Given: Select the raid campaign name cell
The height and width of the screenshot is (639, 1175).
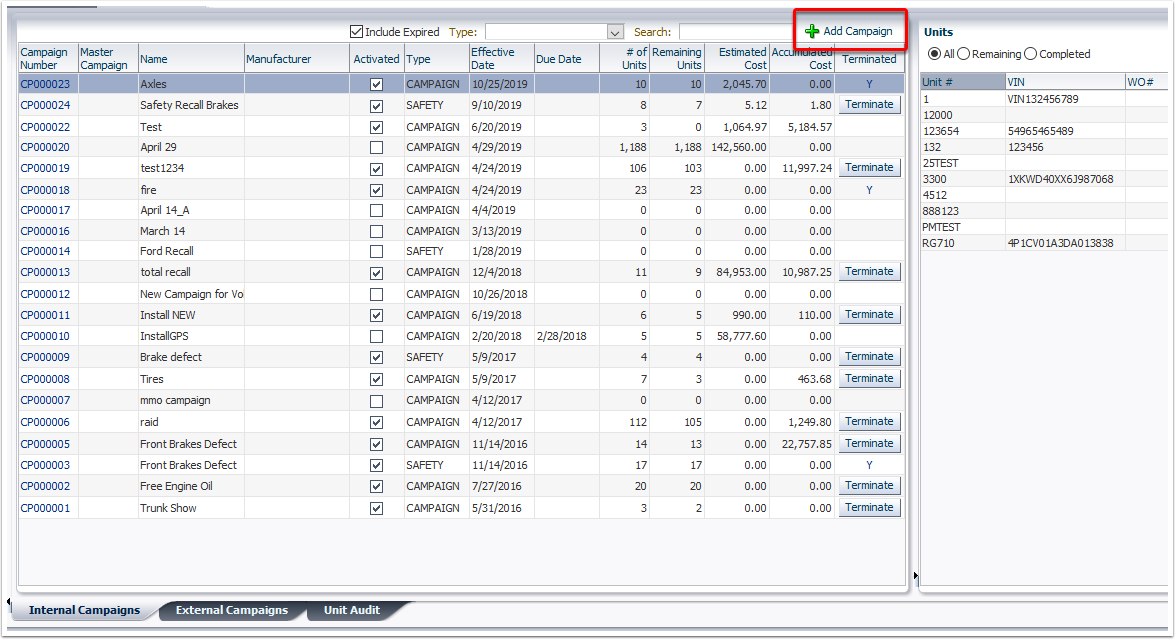Looking at the screenshot, I should pos(191,423).
